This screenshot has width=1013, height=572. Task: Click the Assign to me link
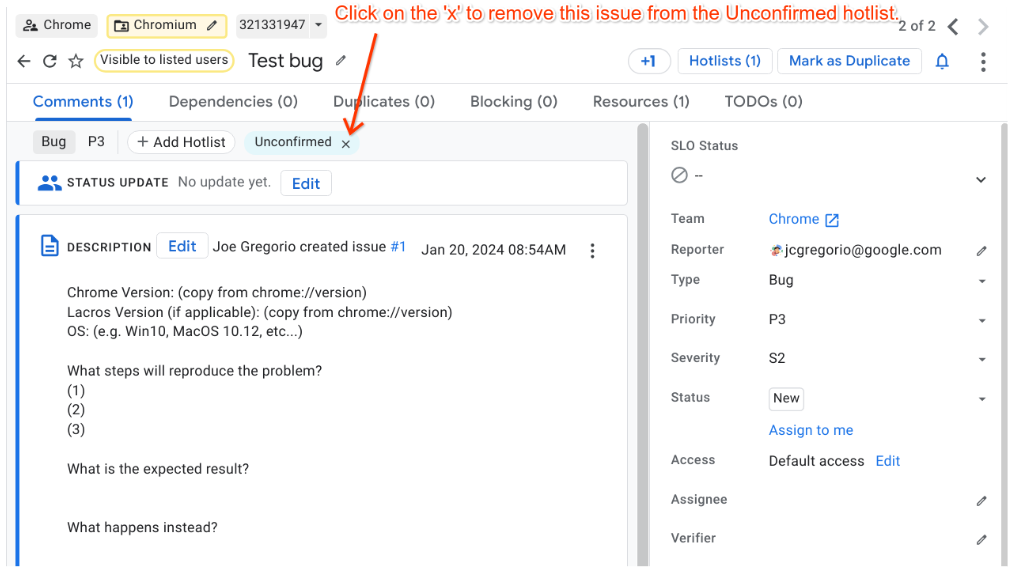point(811,430)
